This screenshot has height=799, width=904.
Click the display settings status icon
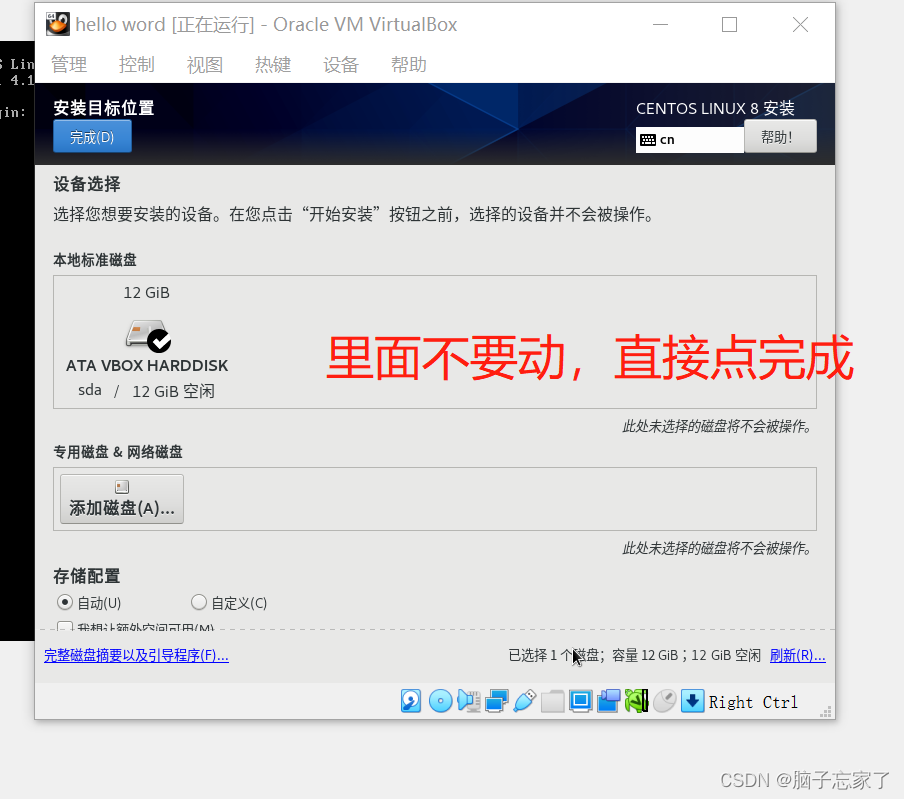click(581, 701)
